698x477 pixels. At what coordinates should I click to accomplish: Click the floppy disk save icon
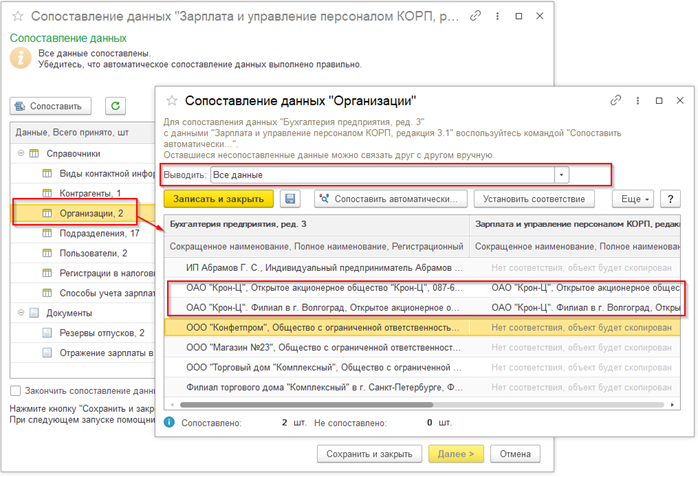[x=290, y=199]
